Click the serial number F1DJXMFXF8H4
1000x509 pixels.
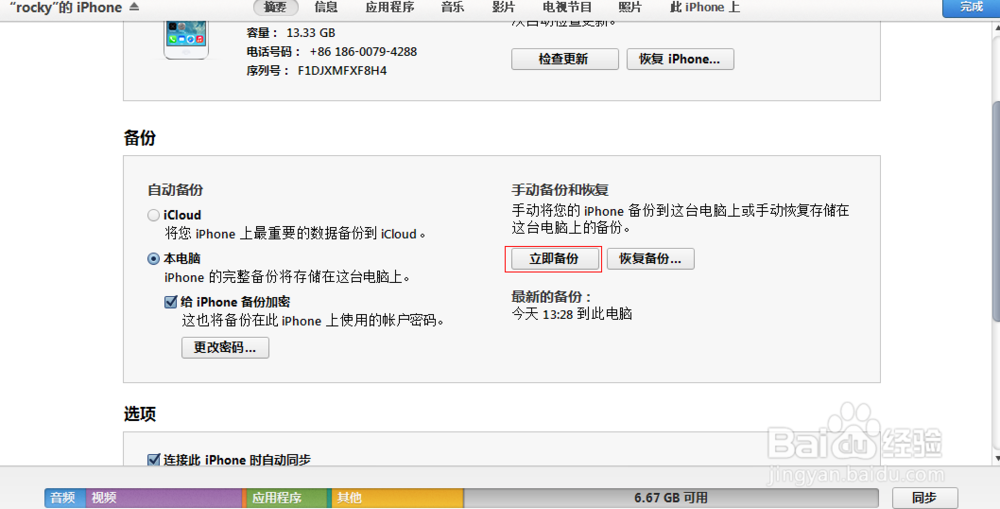(x=342, y=71)
